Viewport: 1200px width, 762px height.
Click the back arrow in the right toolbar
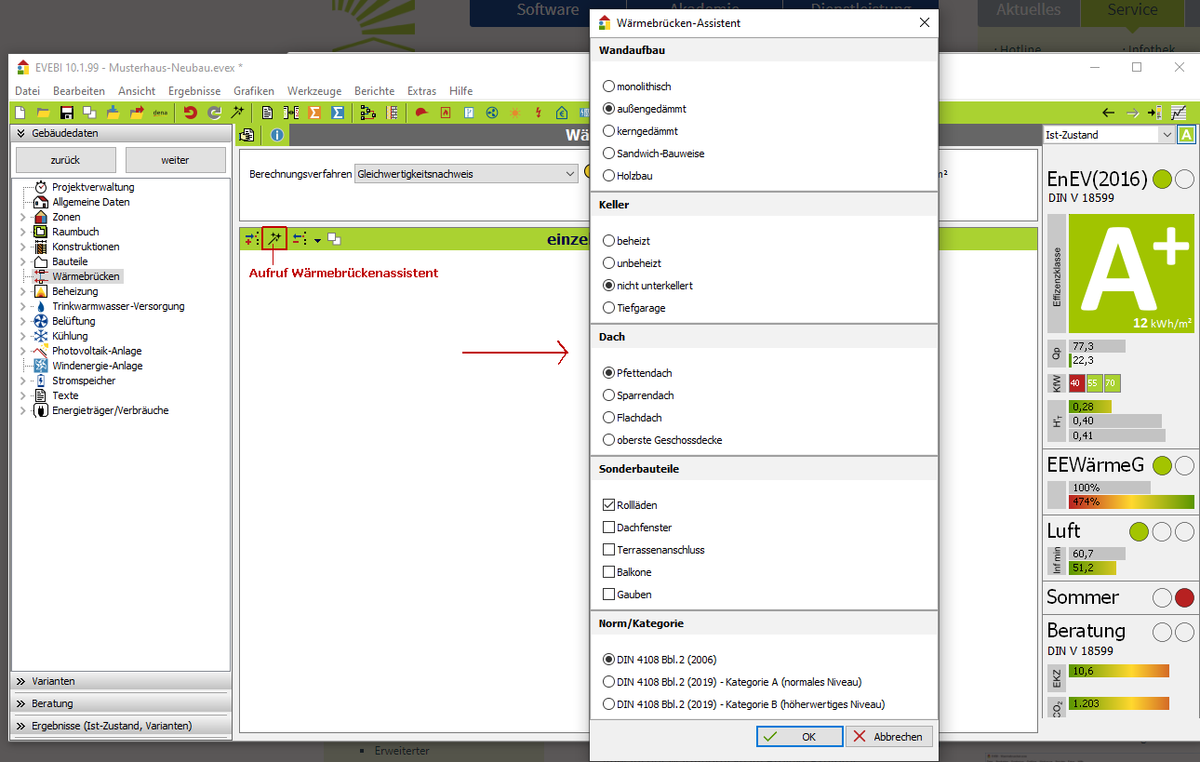(x=1108, y=112)
